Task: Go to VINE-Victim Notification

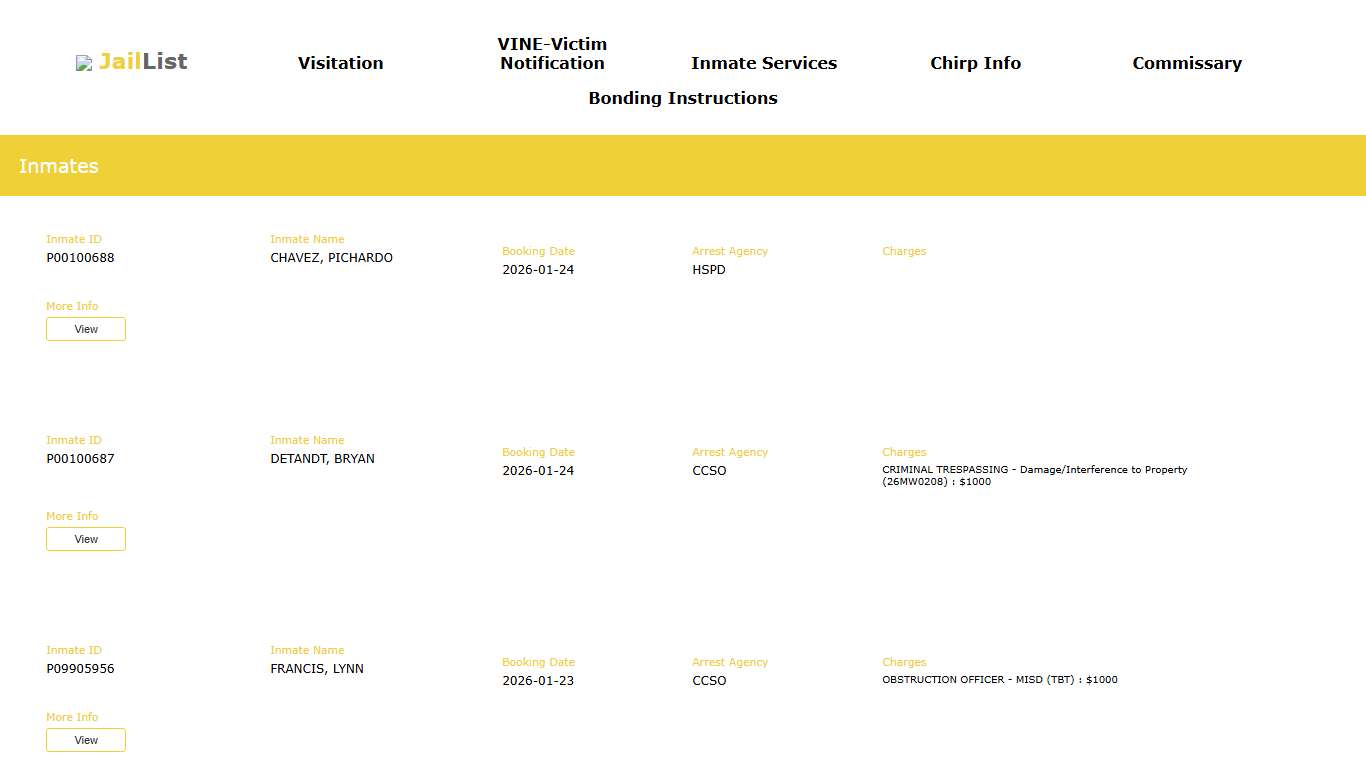Action: point(552,54)
